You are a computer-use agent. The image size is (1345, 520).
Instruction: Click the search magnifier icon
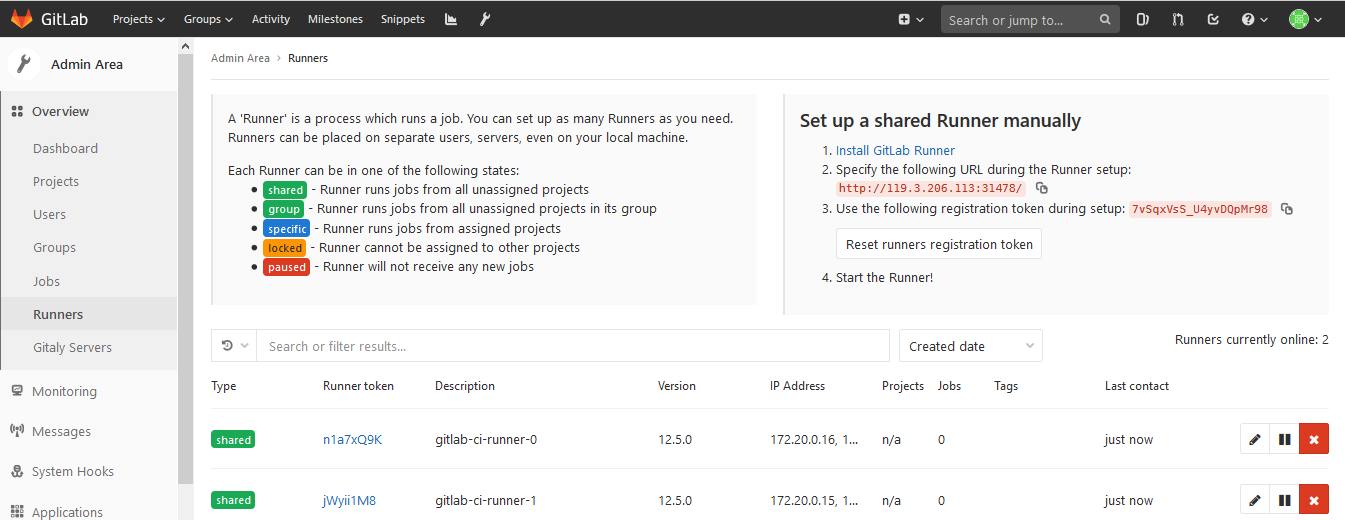[1104, 19]
